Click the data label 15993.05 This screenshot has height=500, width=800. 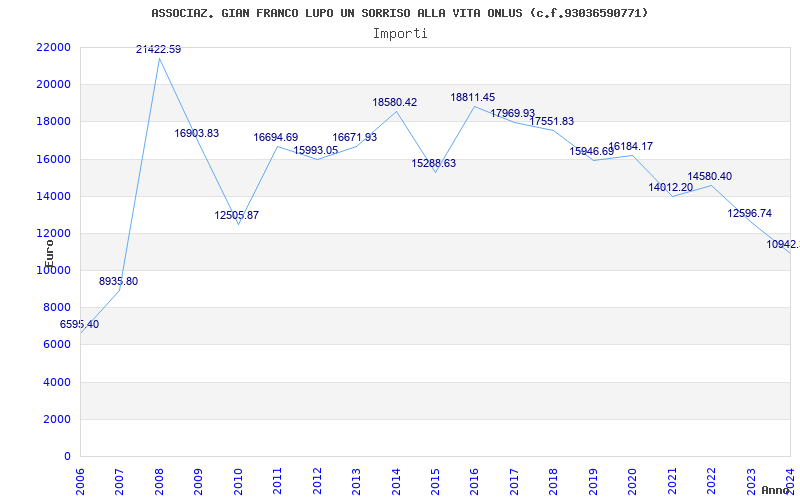(x=316, y=151)
